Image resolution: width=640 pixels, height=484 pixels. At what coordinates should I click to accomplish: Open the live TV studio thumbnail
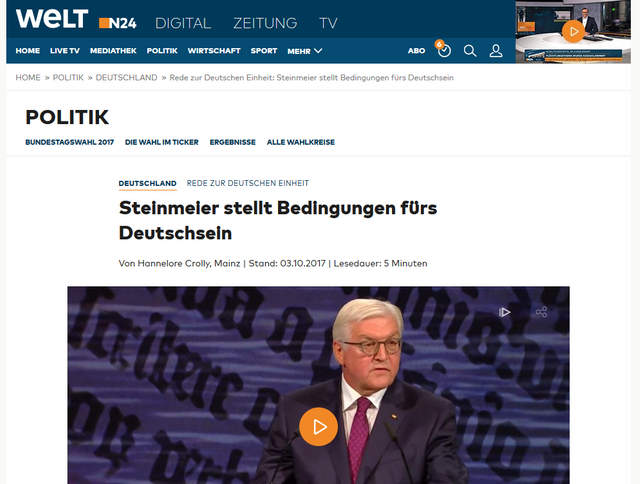pyautogui.click(x=573, y=31)
